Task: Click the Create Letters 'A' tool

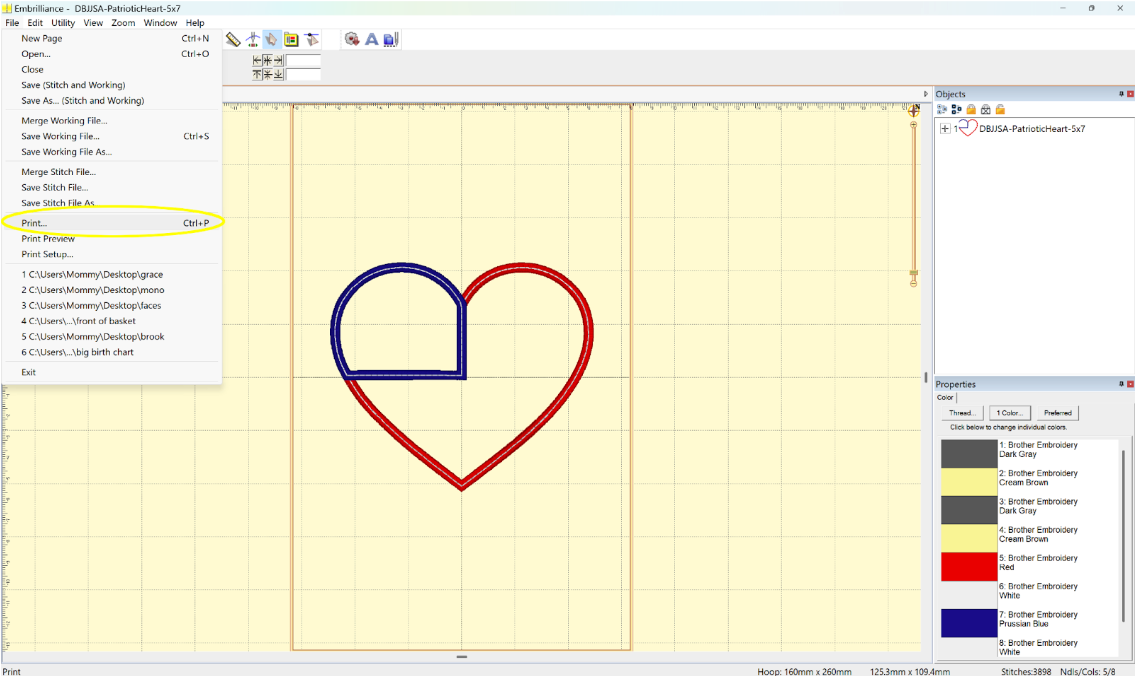Action: (371, 39)
